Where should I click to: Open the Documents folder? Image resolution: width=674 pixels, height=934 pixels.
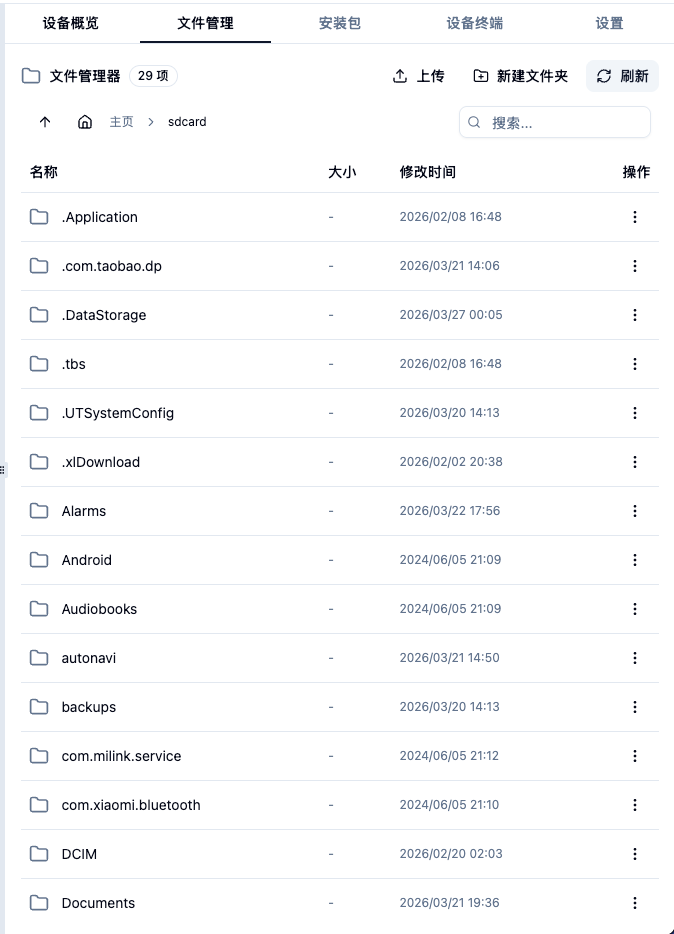98,902
